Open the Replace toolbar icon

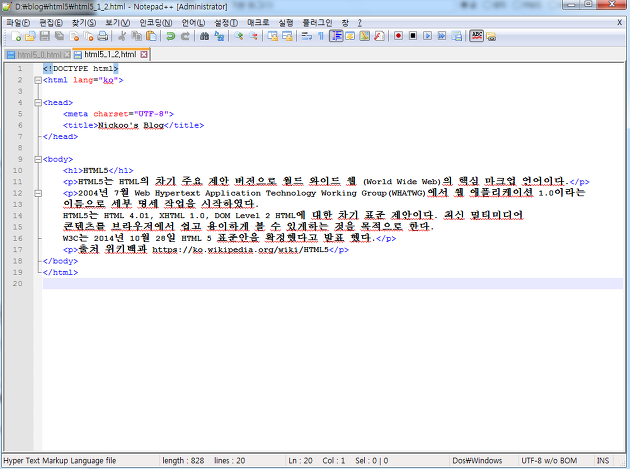tap(219, 36)
